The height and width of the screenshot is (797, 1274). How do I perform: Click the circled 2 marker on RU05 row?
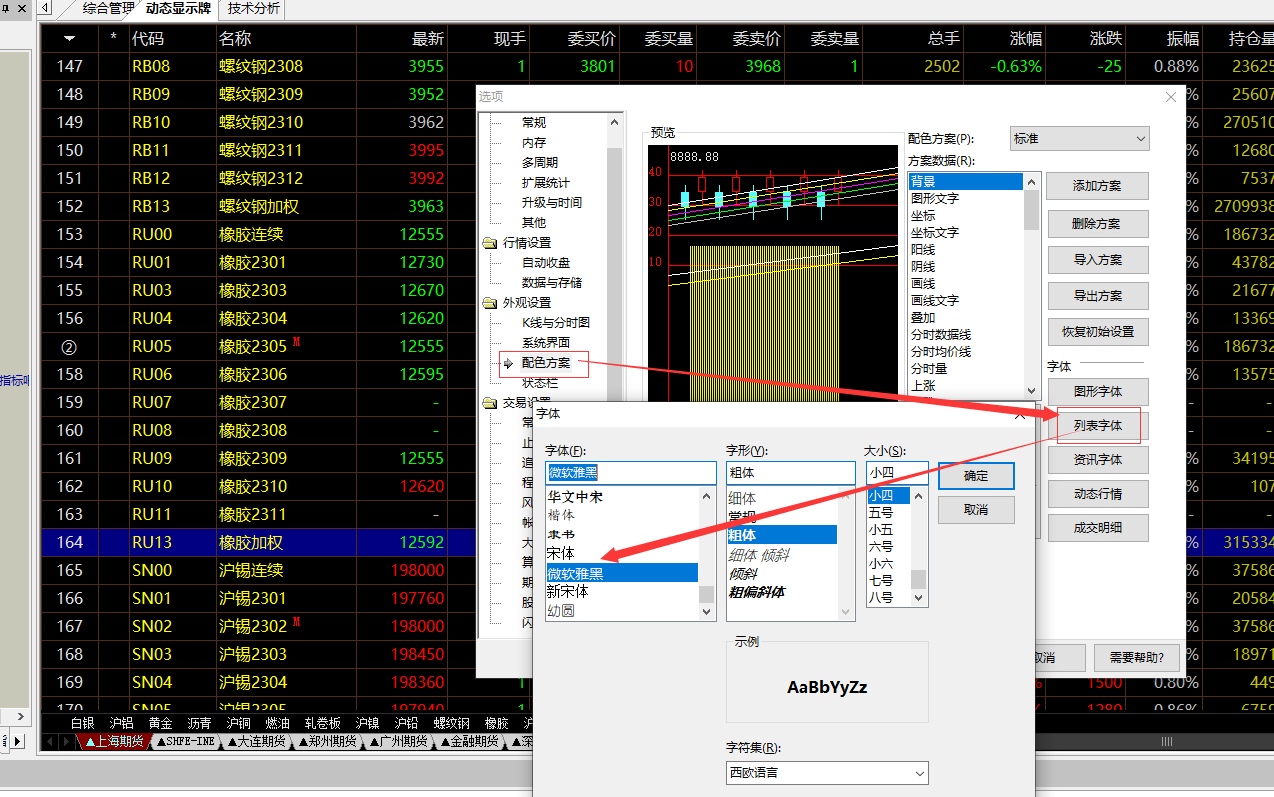pyautogui.click(x=70, y=347)
